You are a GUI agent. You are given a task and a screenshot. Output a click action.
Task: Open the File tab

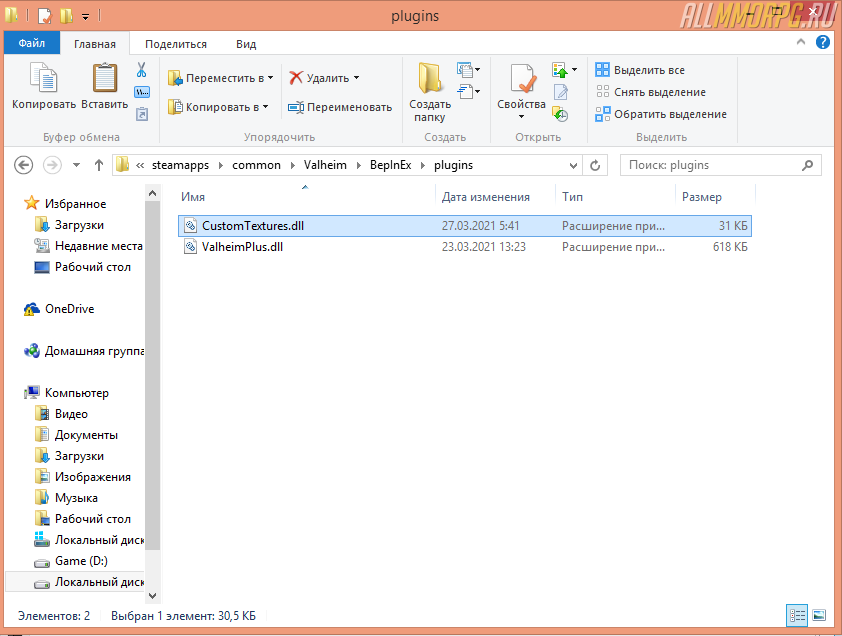(32, 43)
